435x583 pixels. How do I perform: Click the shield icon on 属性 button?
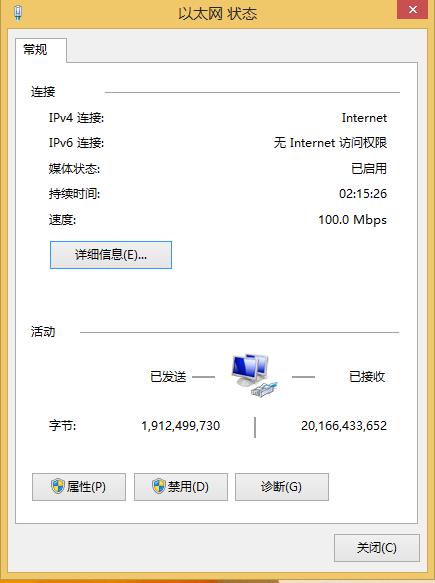click(58, 486)
